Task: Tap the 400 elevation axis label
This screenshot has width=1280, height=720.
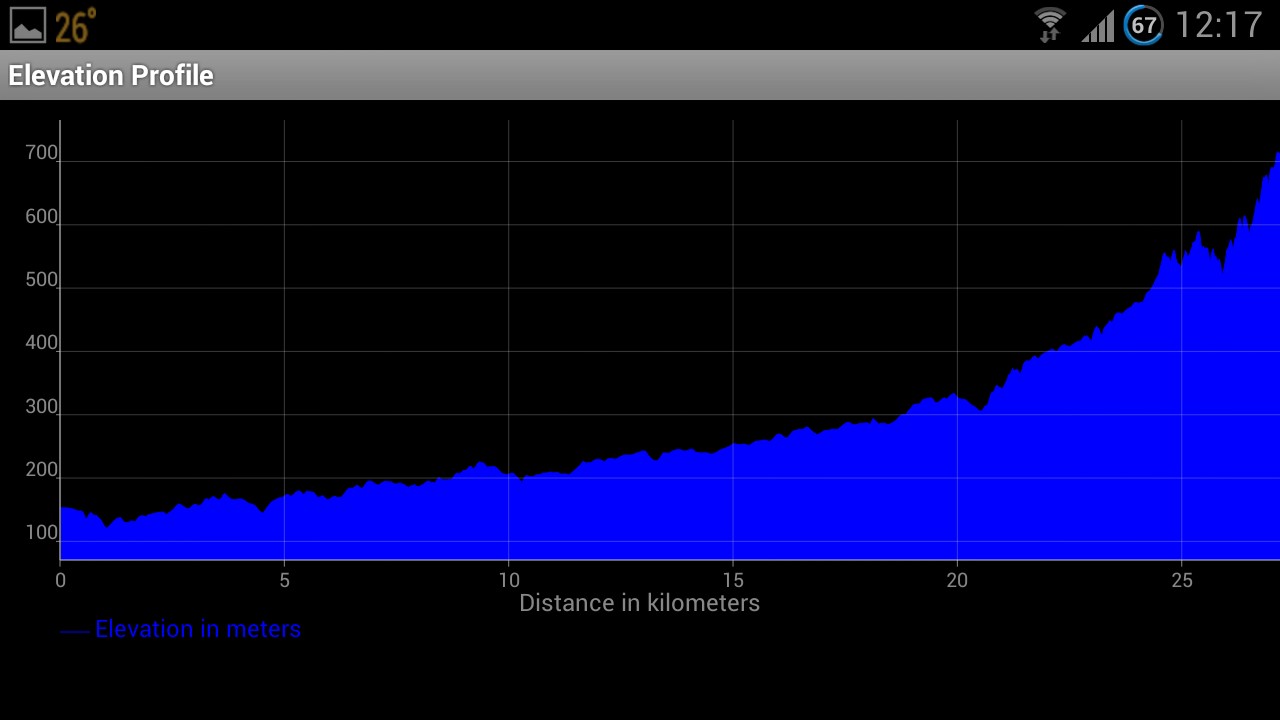Action: pyautogui.click(x=42, y=343)
